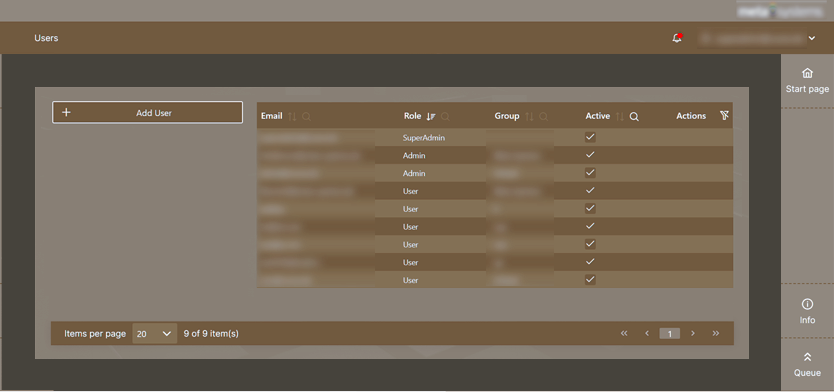This screenshot has height=392, width=834.
Task: Sort by the Role column sort icon
Action: coord(431,116)
